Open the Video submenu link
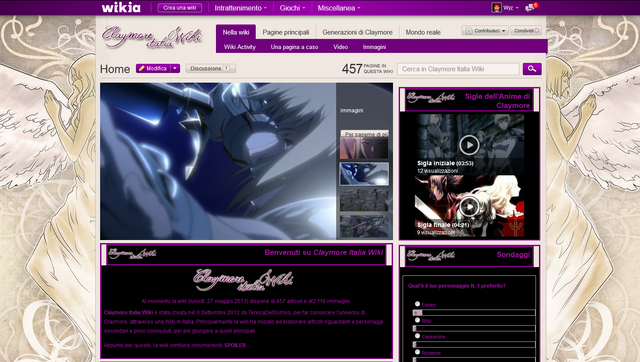 (340, 47)
